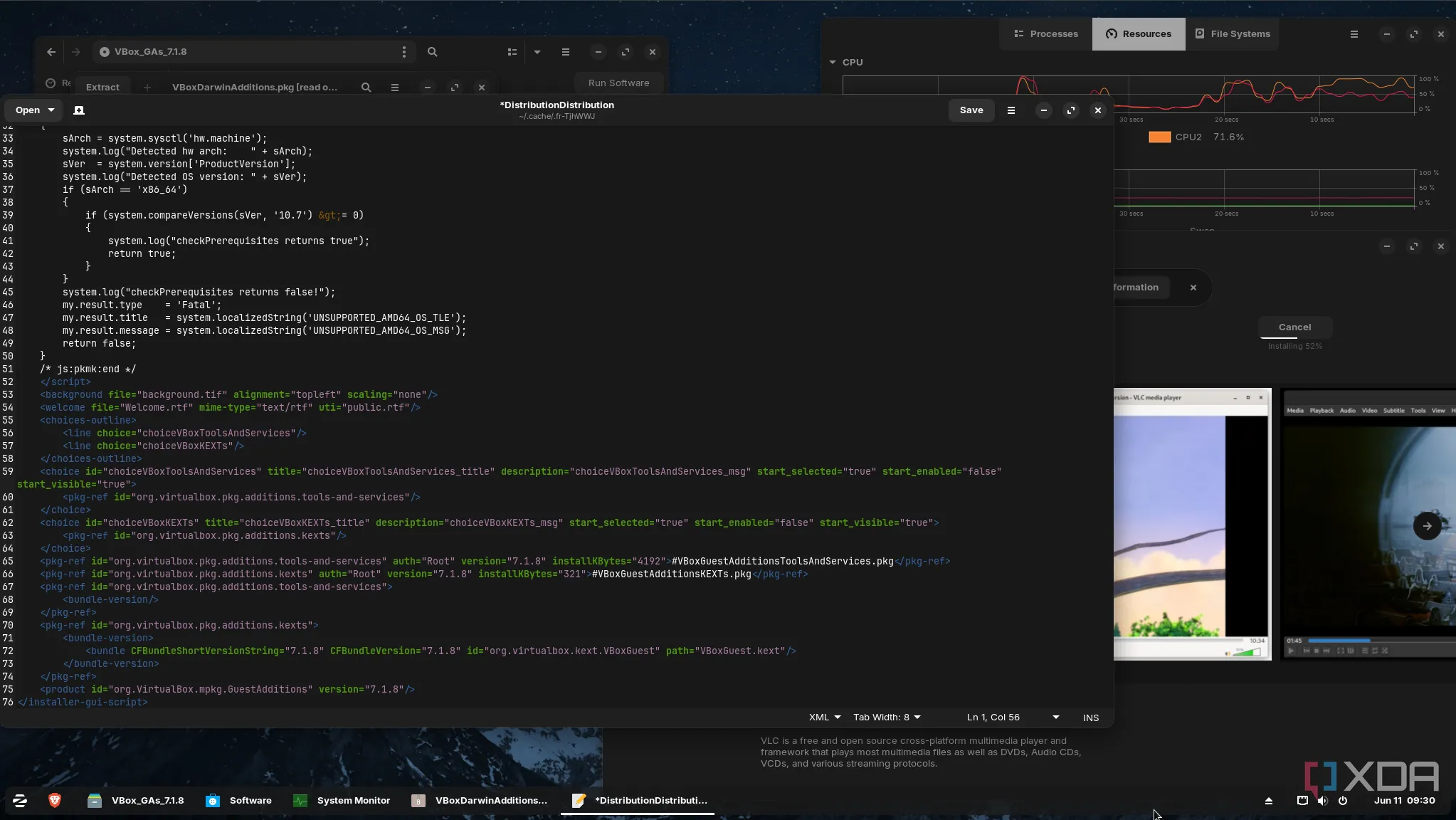
Task: Click the information tab label in Software
Action: point(1136,288)
